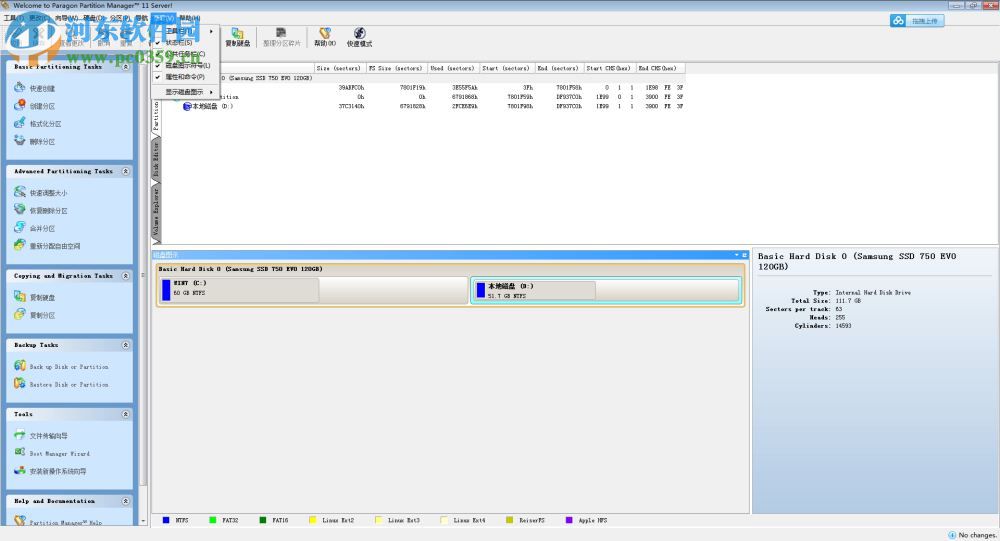Screen dimensions: 1000x541
Task: Click the 恢复删除分区 icon
Action: coord(20,209)
